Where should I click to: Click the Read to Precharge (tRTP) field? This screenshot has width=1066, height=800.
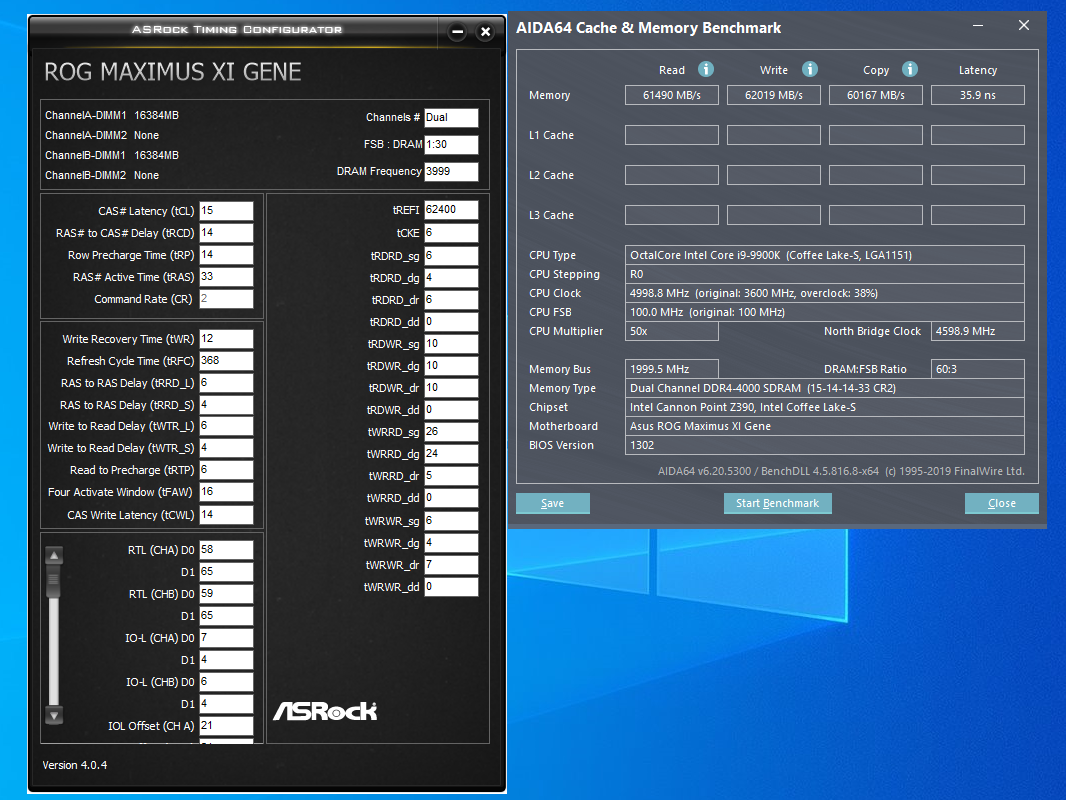tap(226, 470)
